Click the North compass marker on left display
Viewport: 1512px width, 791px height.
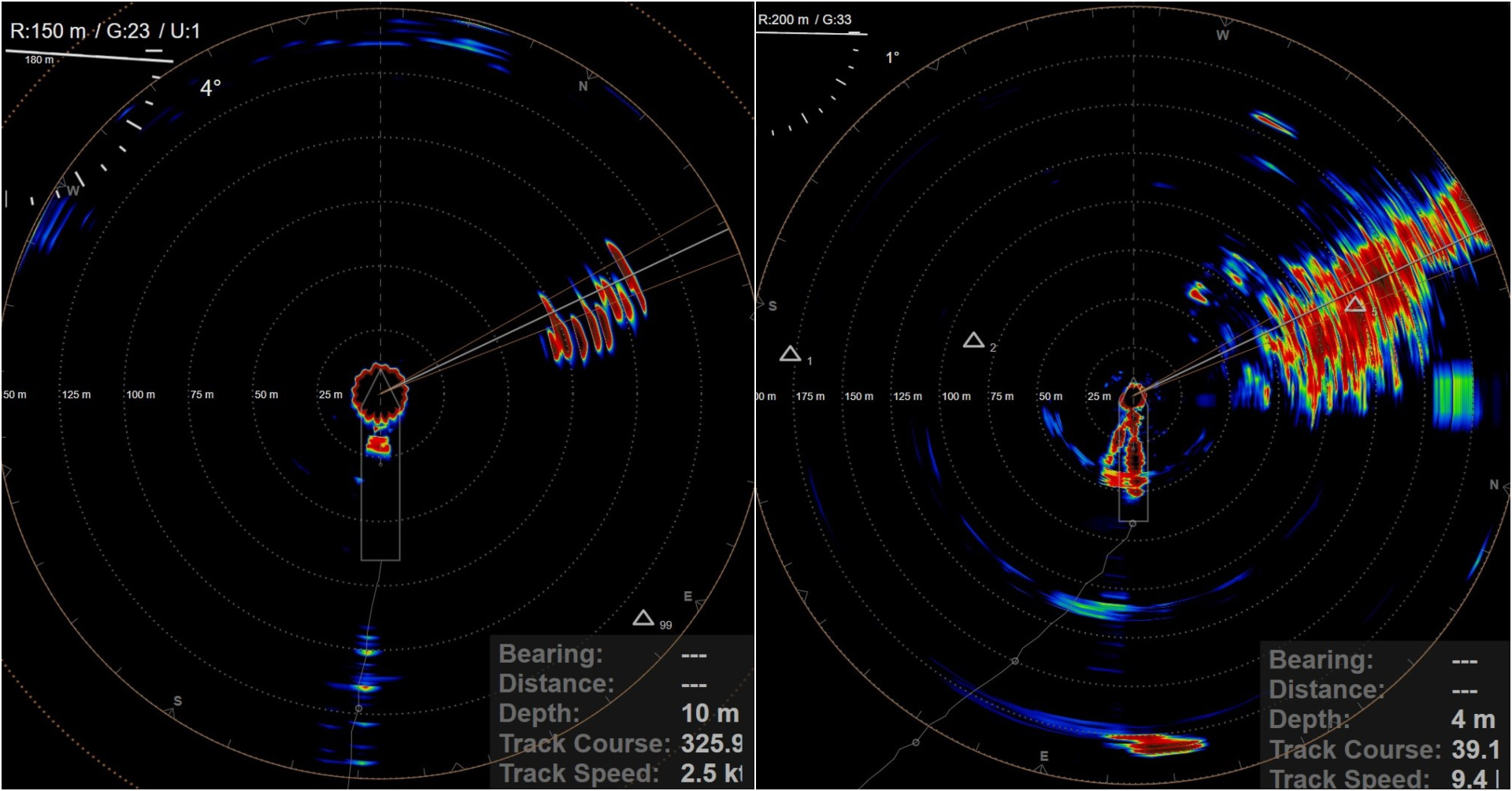[582, 87]
